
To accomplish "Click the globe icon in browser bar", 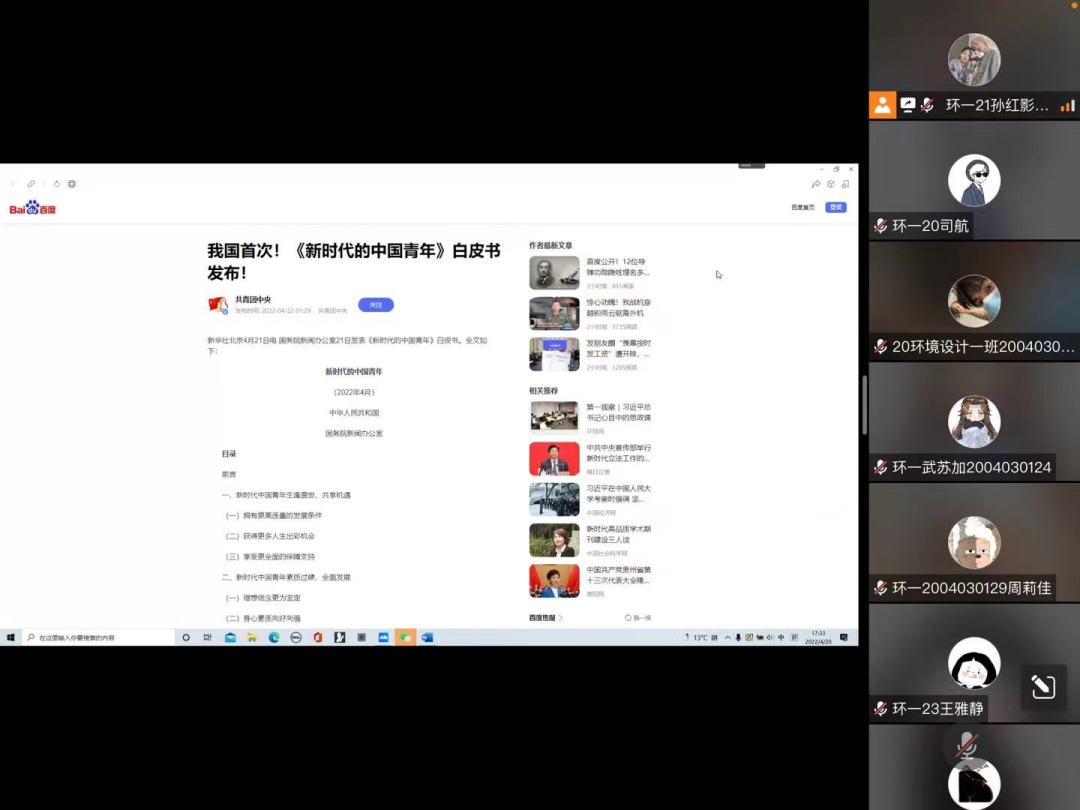I will [72, 184].
